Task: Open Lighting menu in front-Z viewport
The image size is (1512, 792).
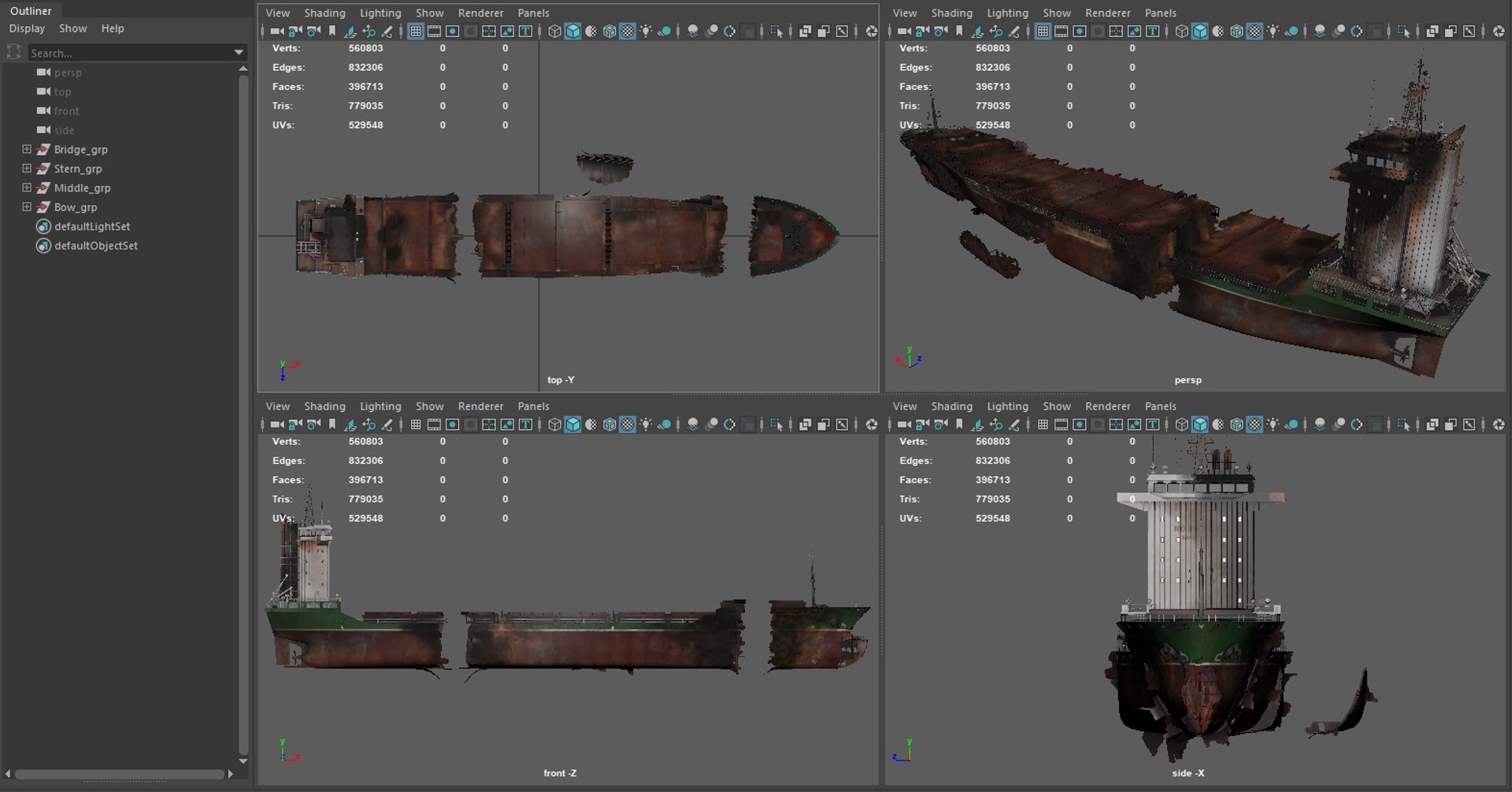Action: point(380,406)
